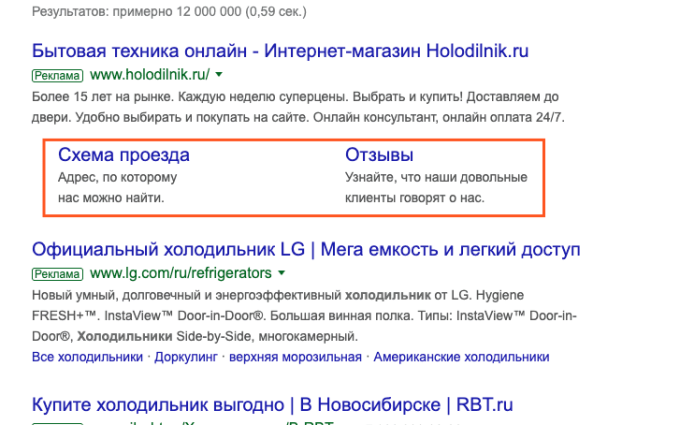Click the www.lg.com/ru/refrigerators URL
Viewport: 680px width, 425px height.
[180, 273]
